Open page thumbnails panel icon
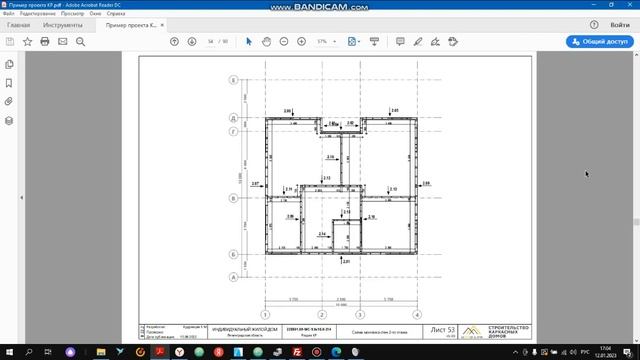640x360 pixels. (x=9, y=64)
